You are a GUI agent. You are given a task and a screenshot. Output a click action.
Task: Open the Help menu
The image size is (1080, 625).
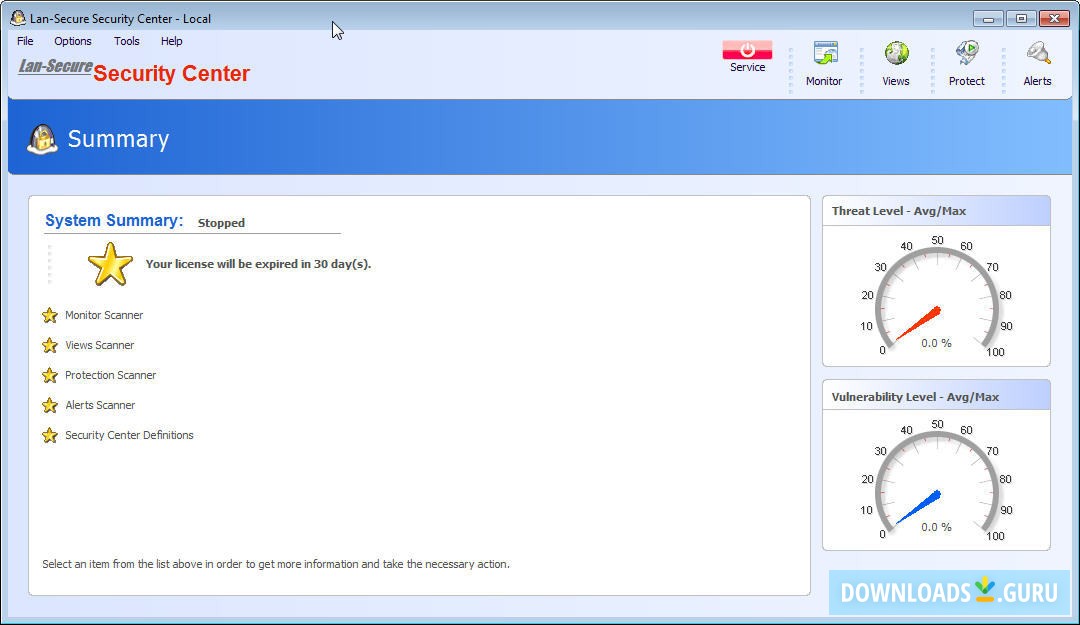[x=172, y=41]
